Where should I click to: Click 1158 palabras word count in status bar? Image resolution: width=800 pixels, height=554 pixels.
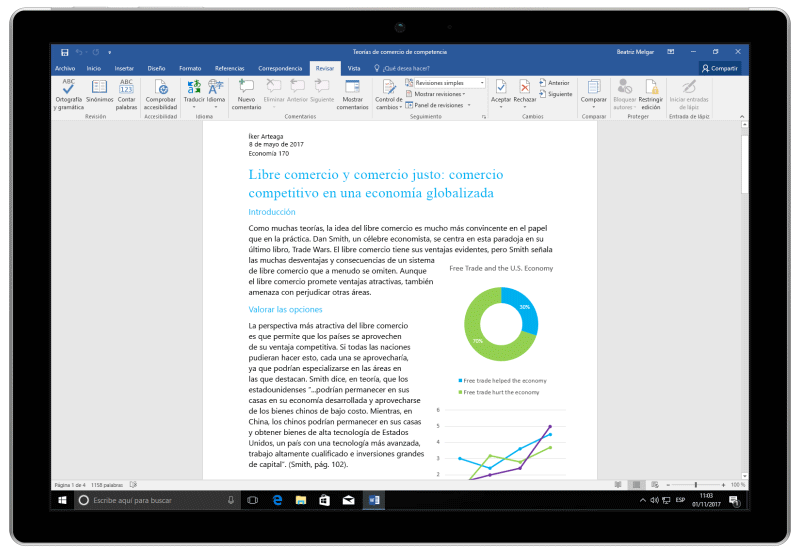point(107,485)
